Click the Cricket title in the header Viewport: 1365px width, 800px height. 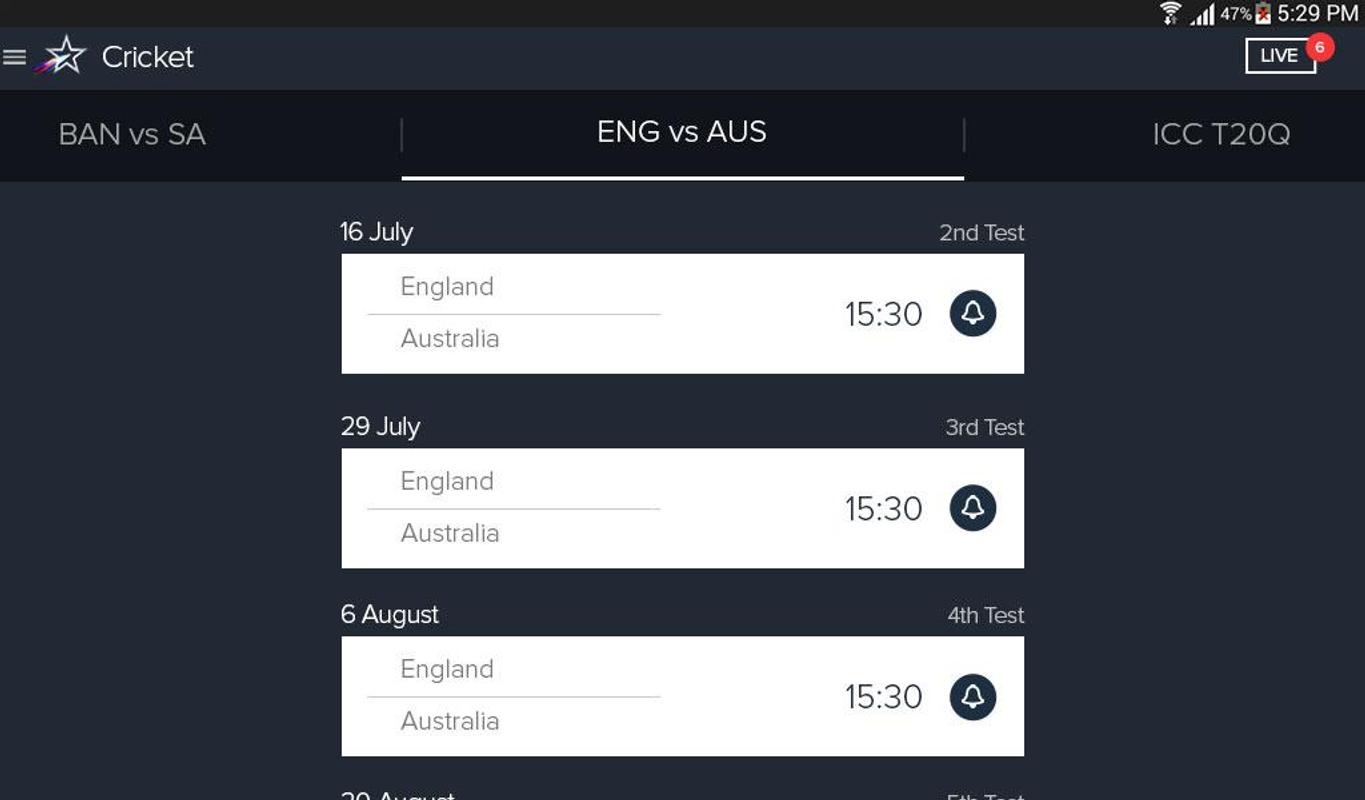147,56
